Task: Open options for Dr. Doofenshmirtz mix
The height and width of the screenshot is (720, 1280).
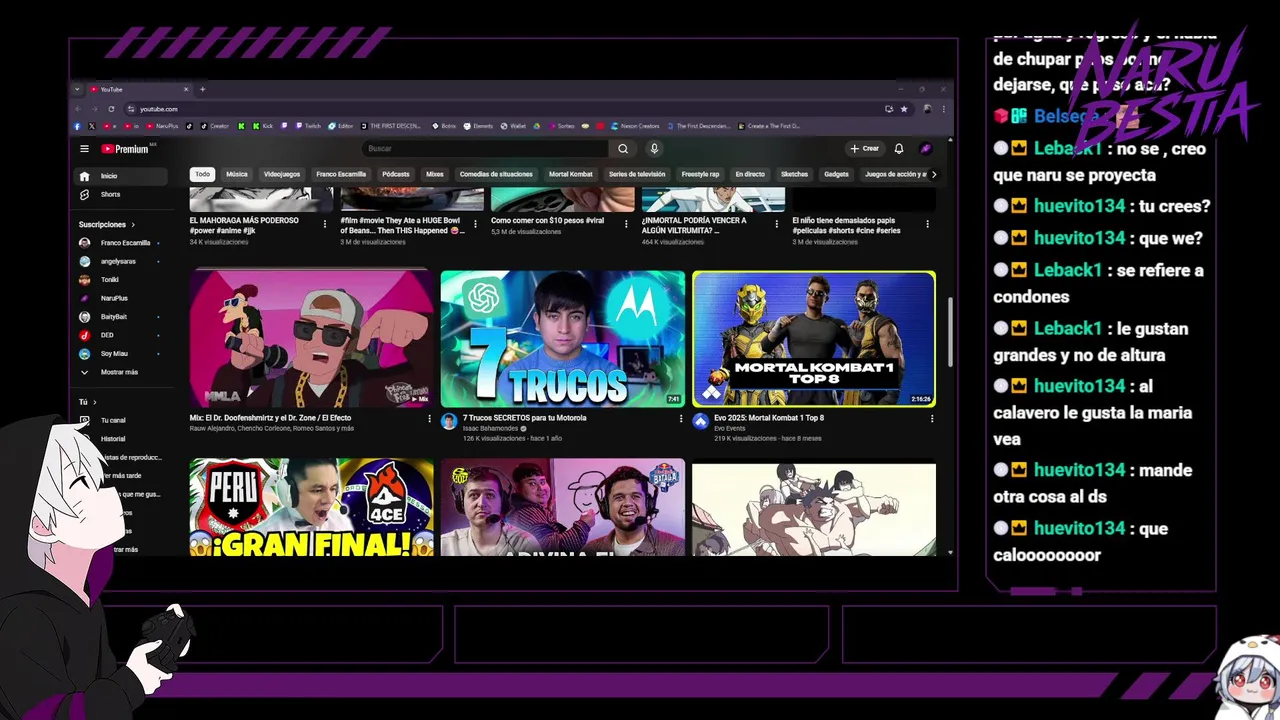Action: coord(430,419)
